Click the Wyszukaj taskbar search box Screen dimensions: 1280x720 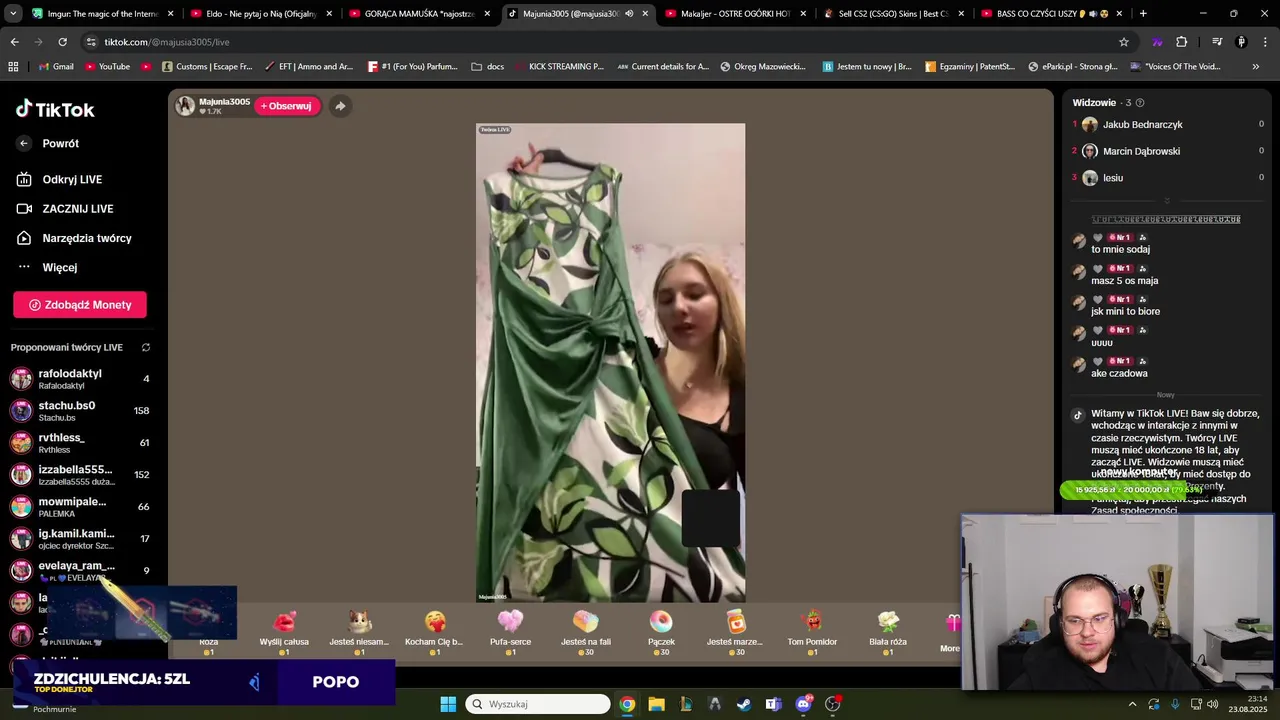coord(538,704)
